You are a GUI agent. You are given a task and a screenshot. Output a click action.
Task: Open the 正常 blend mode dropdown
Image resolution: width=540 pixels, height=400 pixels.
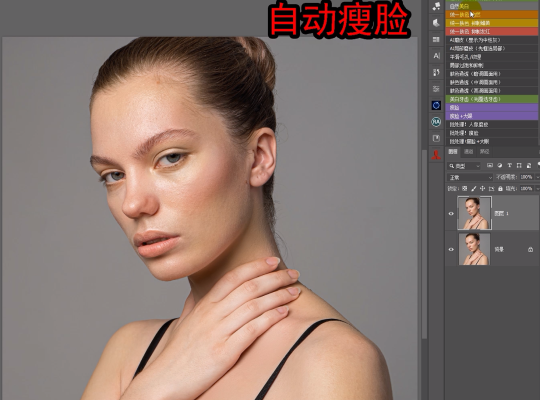click(x=470, y=177)
